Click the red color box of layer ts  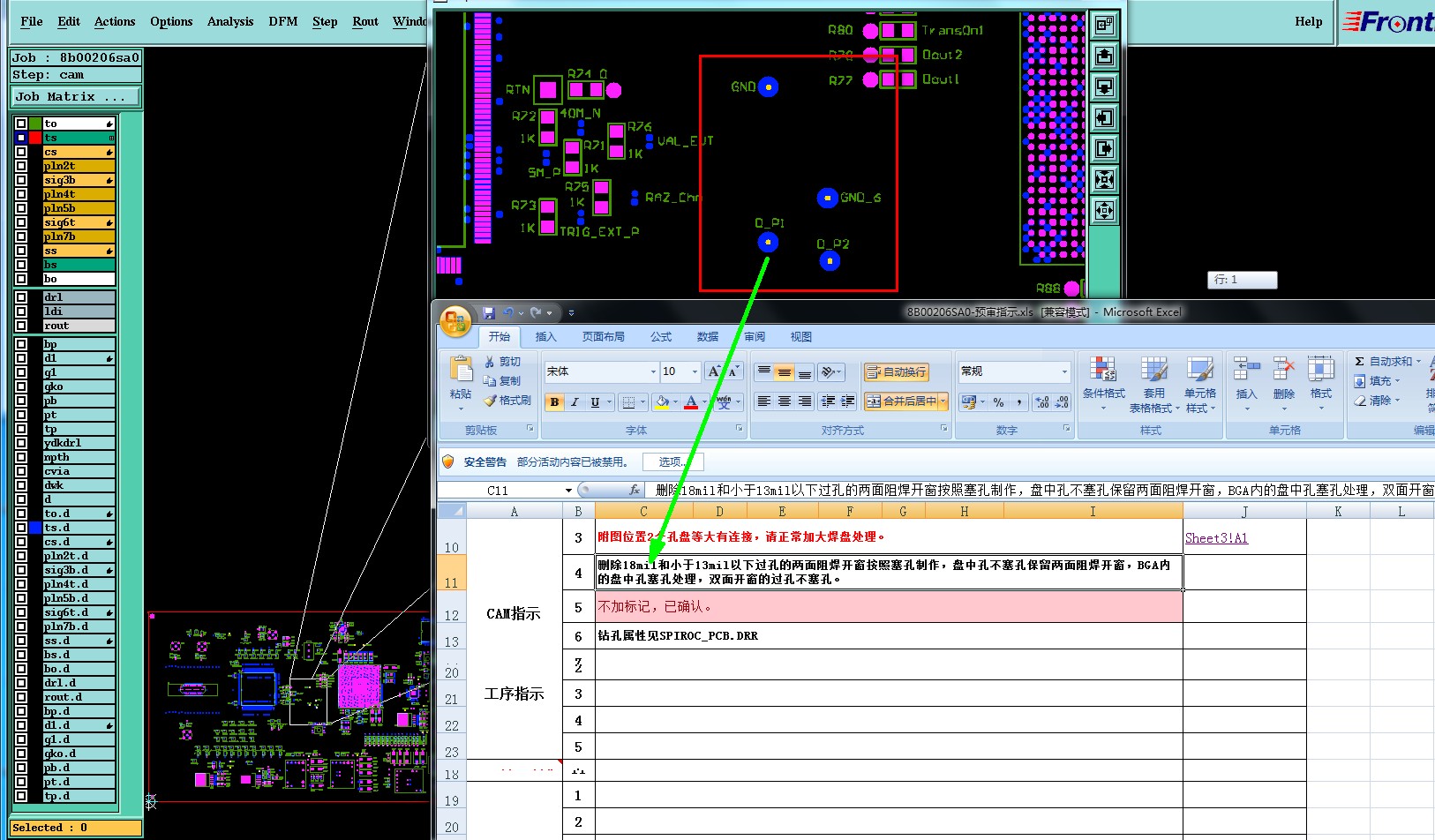pos(35,138)
